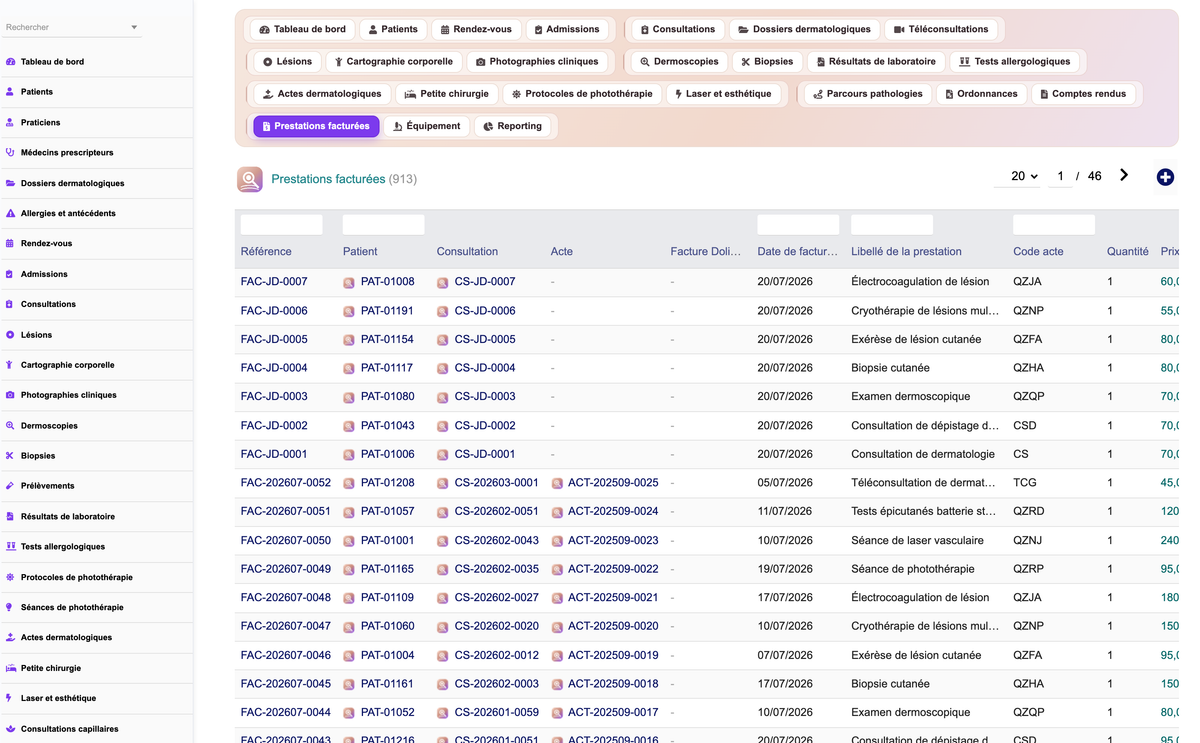The image size is (1200, 743).
Task: Open consultation CS-202602-0027 link
Action: pyautogui.click(x=496, y=598)
